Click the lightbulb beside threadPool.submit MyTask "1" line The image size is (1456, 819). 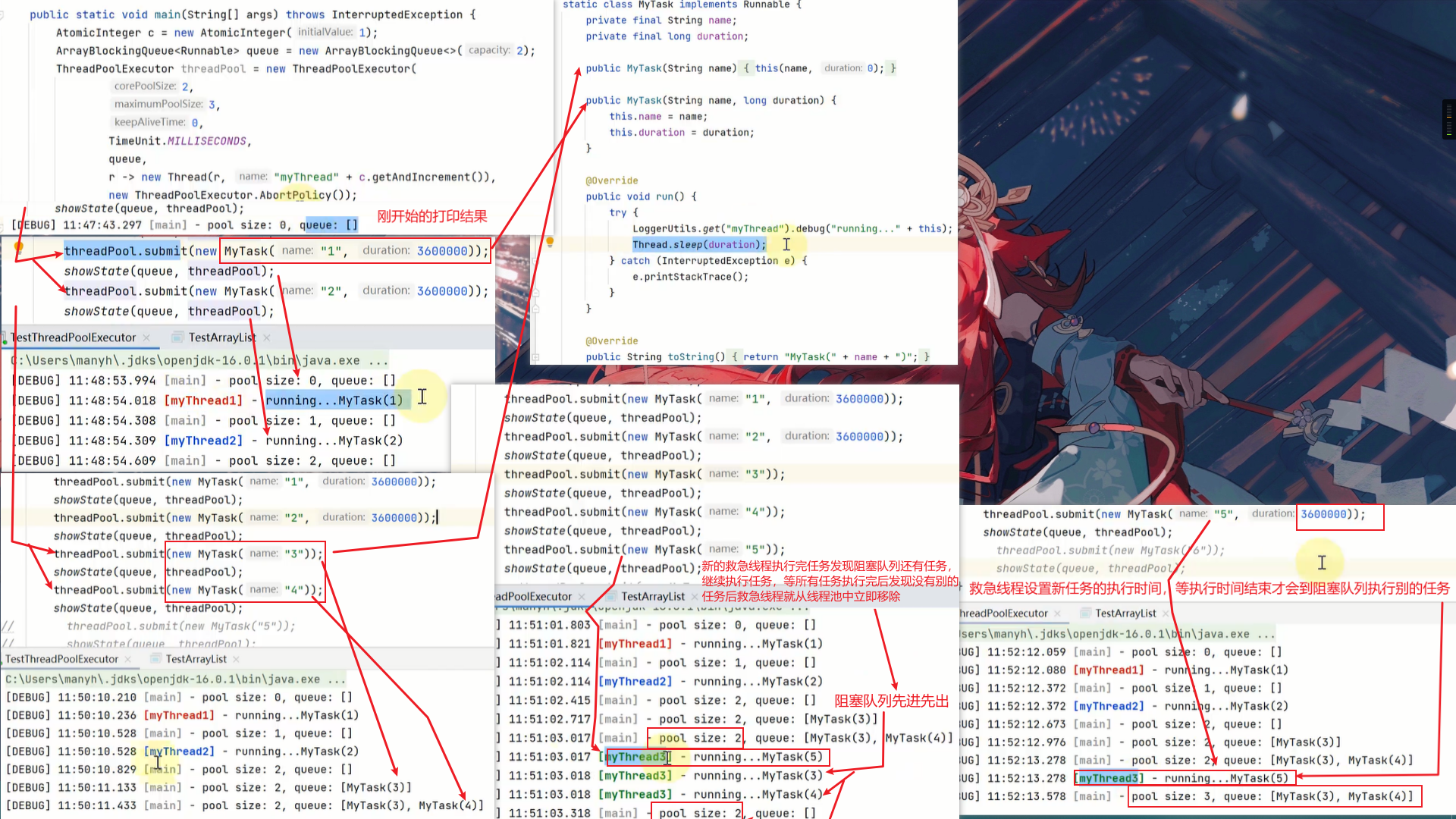coord(19,246)
